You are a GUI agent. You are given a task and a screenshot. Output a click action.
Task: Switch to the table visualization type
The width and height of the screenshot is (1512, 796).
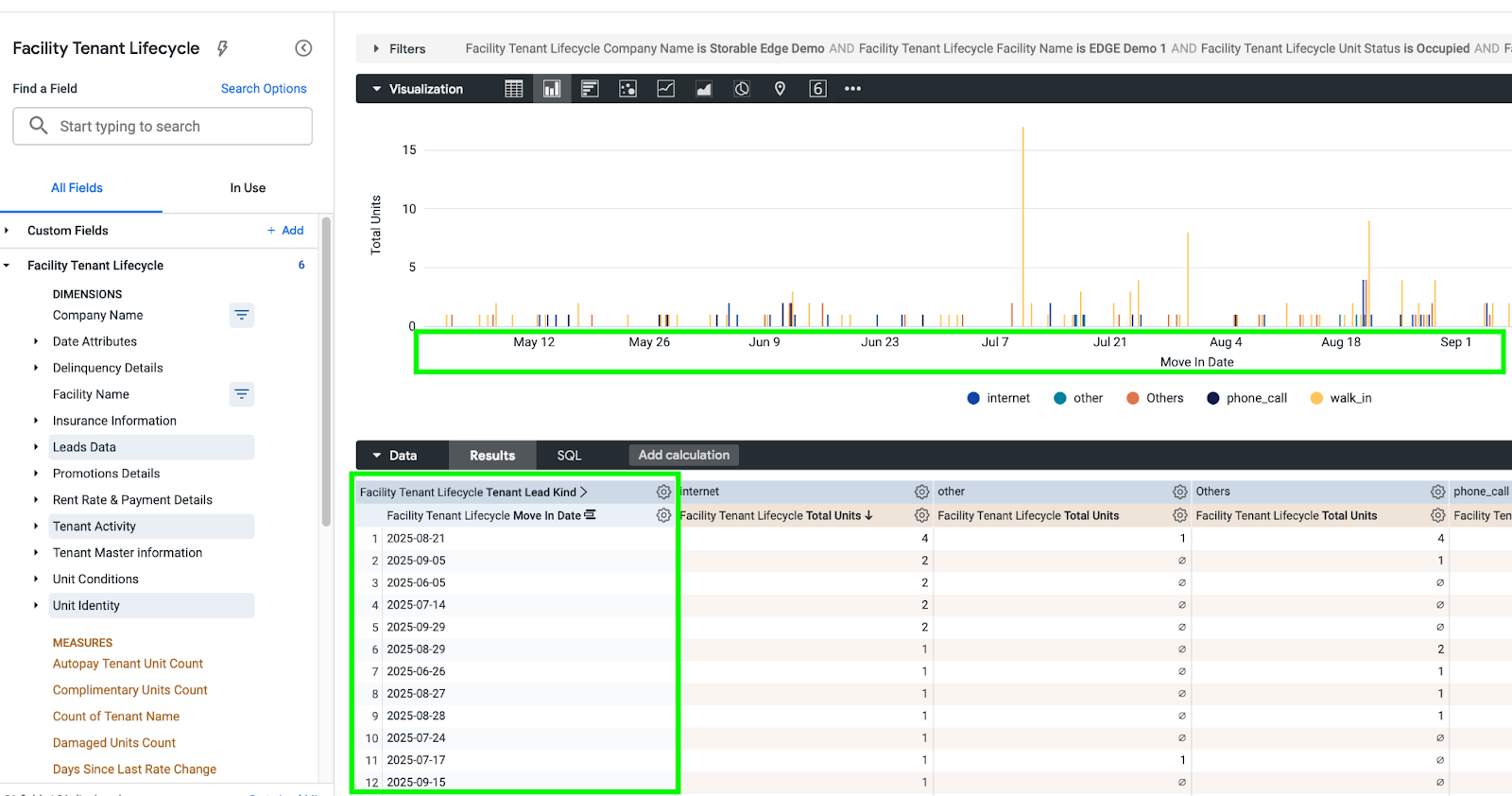pyautogui.click(x=514, y=89)
